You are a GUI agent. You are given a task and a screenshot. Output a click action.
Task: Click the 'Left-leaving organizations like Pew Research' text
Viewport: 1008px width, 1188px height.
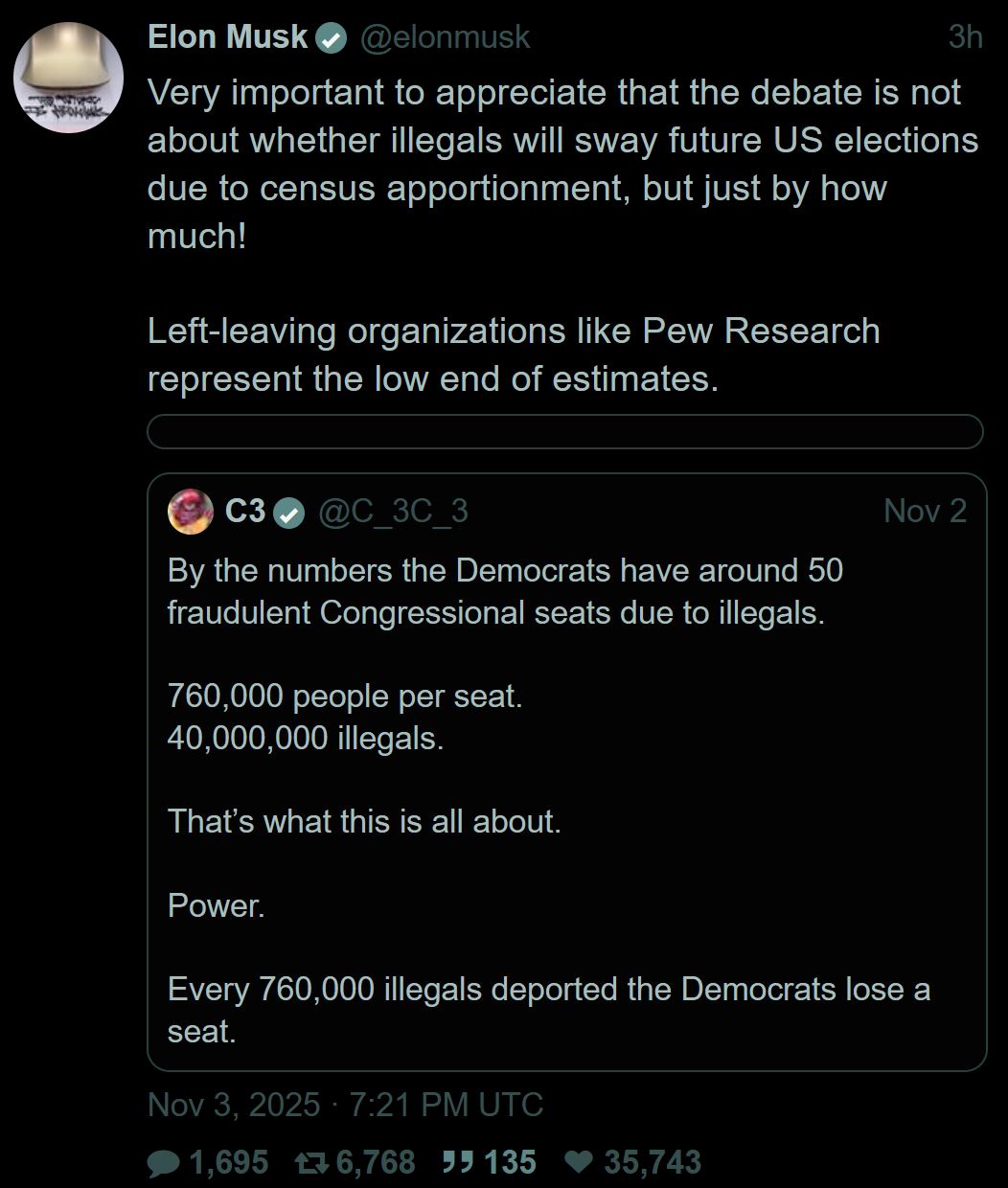tap(513, 331)
